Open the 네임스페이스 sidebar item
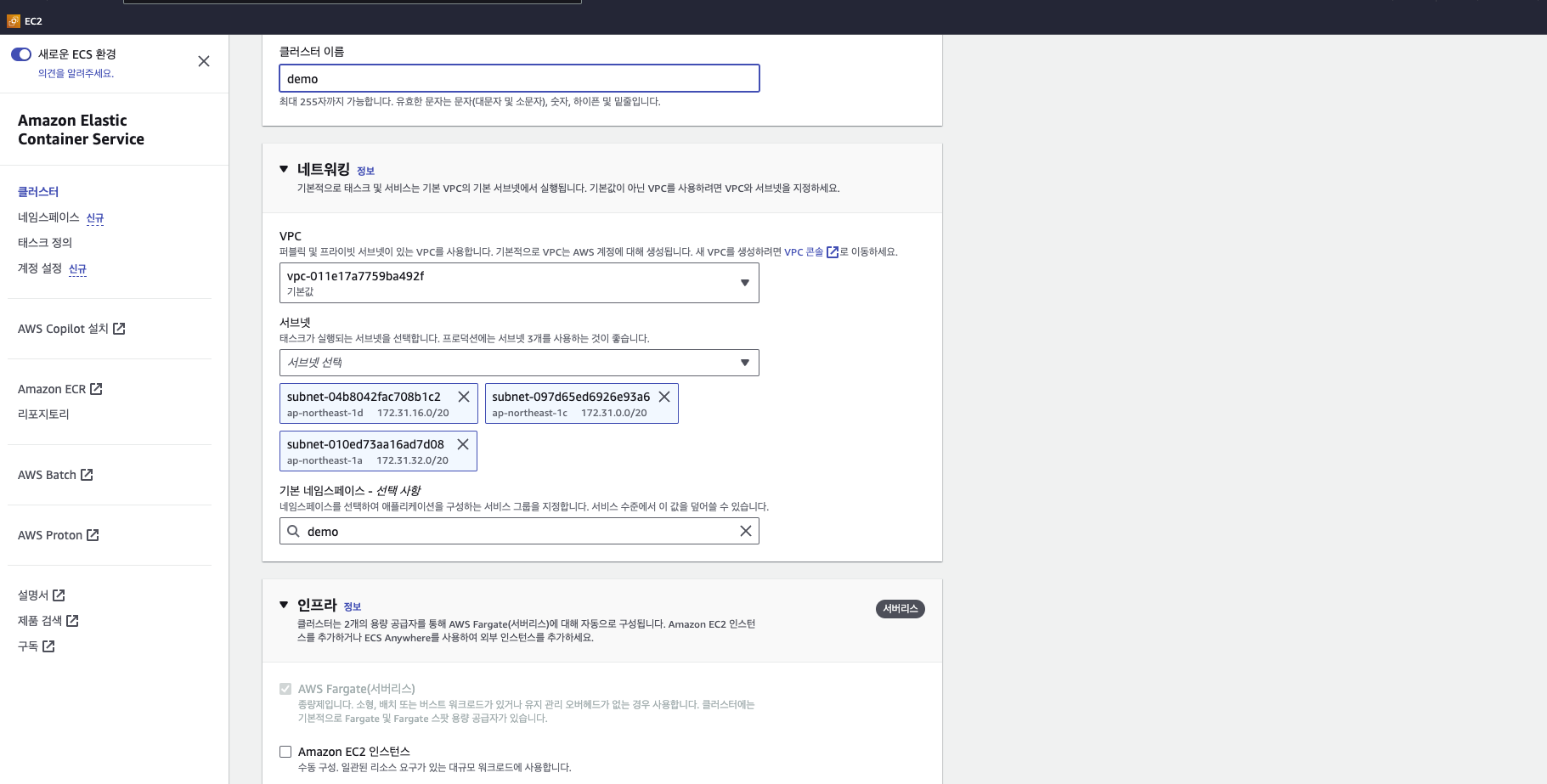Screen dimensions: 1547x784 (x=48, y=217)
